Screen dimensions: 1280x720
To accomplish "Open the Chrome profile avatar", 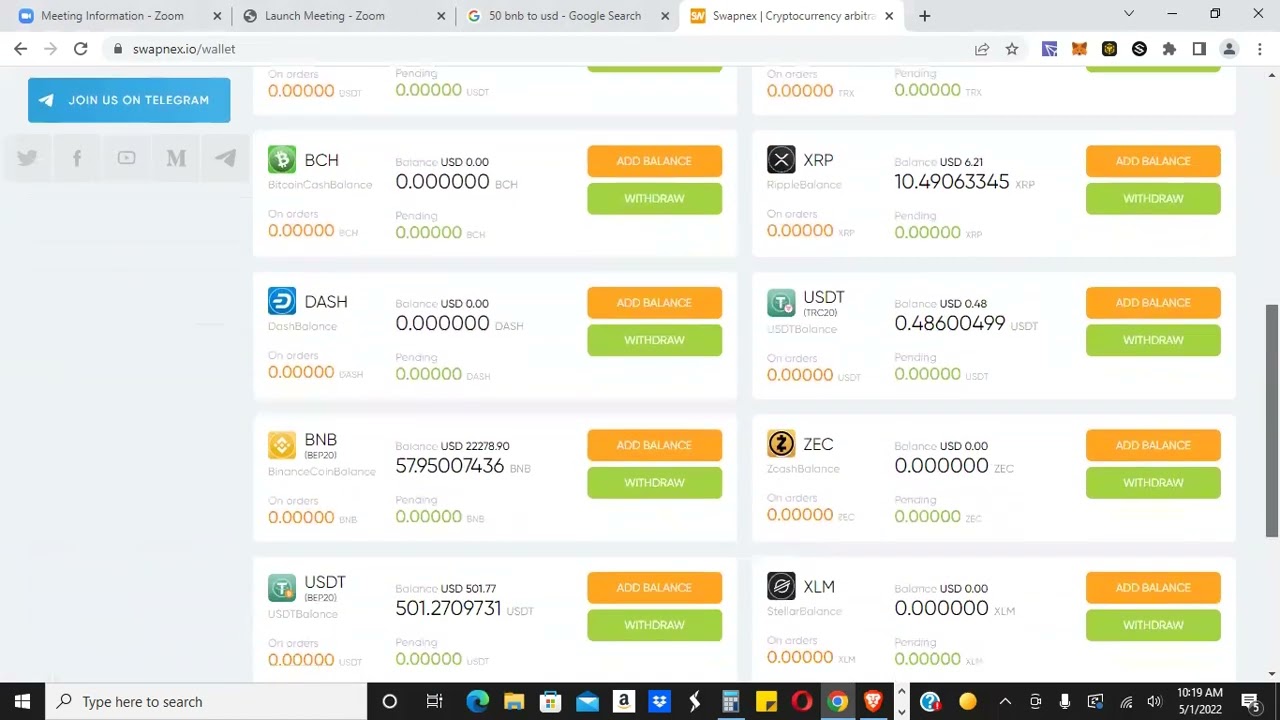I will coord(1229,49).
